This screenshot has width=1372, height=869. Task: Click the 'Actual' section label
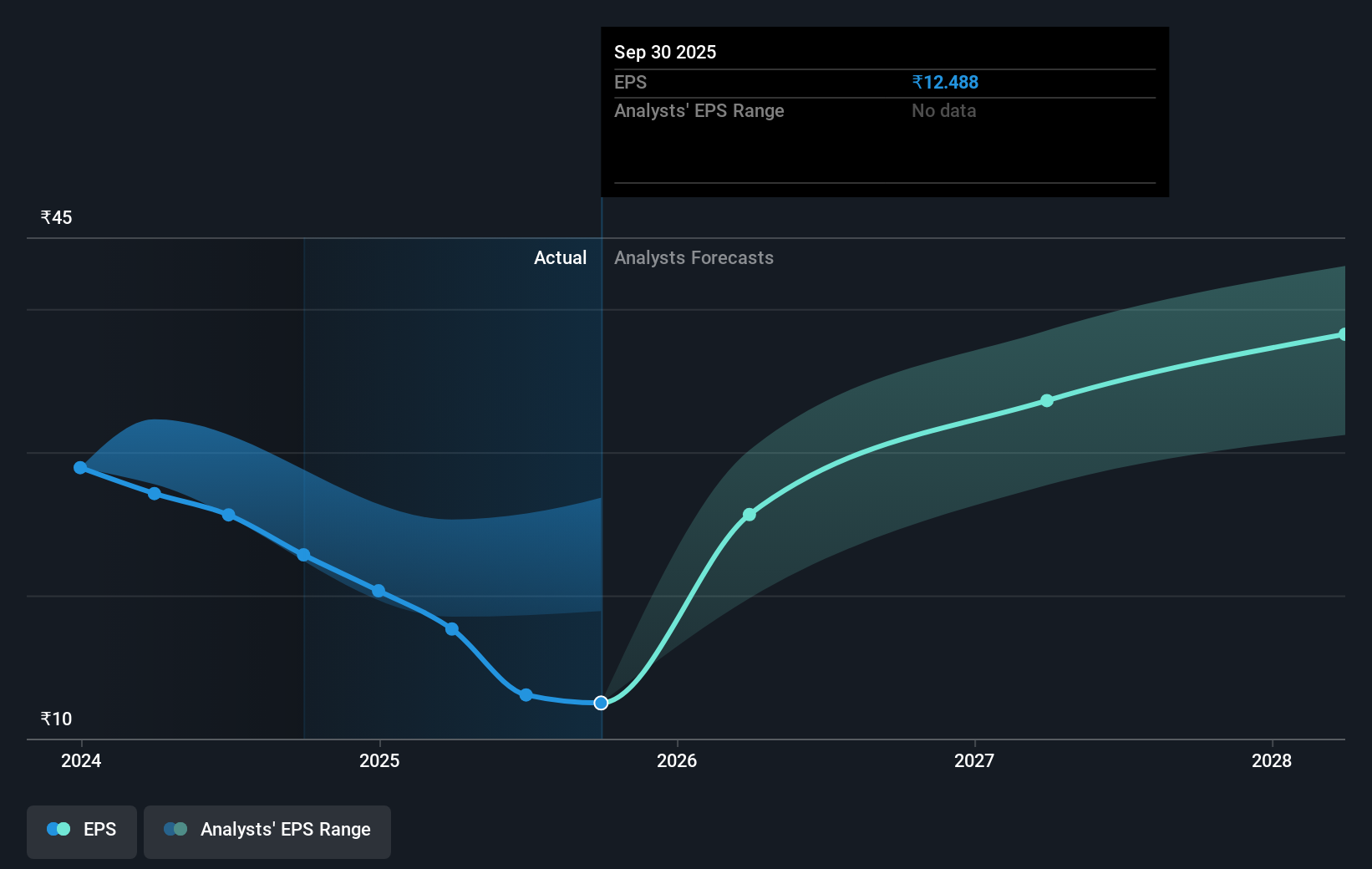pyautogui.click(x=560, y=257)
